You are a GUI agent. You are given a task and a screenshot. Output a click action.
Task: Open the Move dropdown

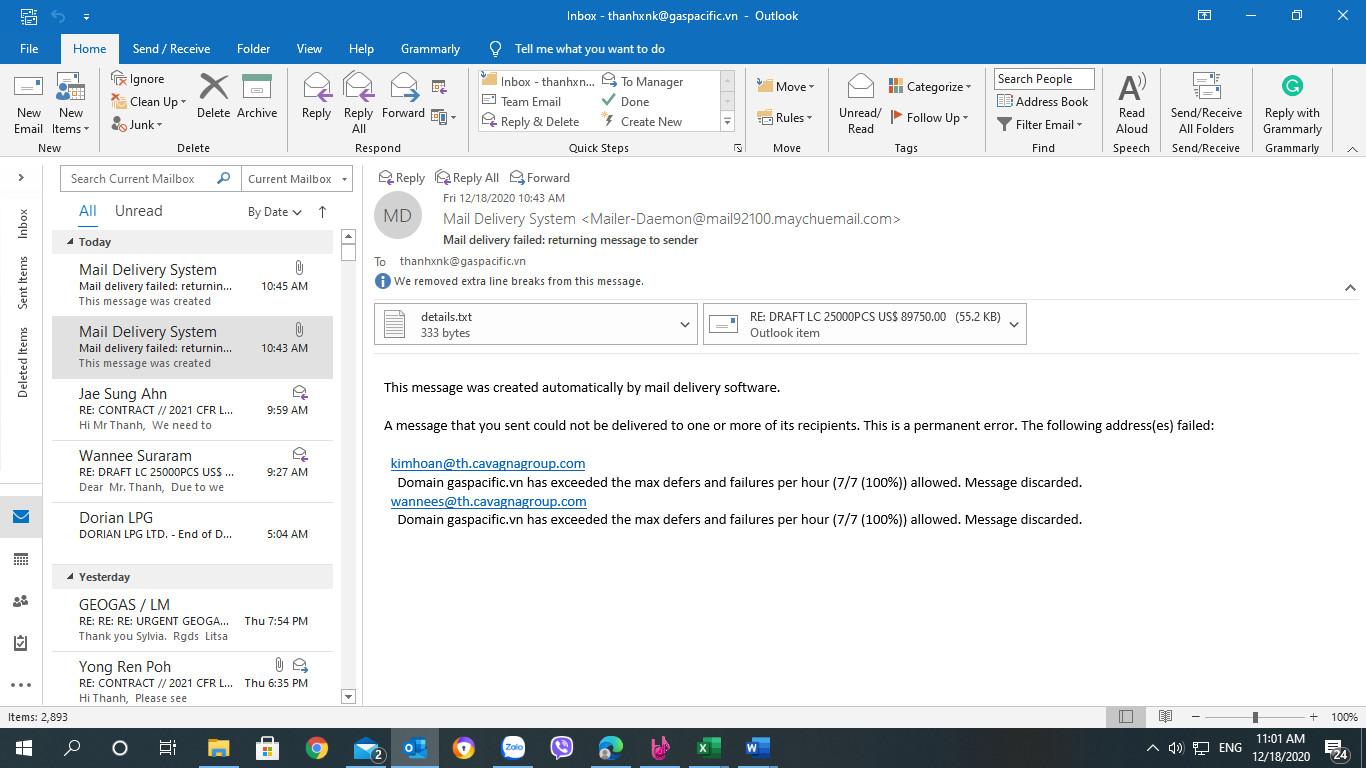[785, 87]
